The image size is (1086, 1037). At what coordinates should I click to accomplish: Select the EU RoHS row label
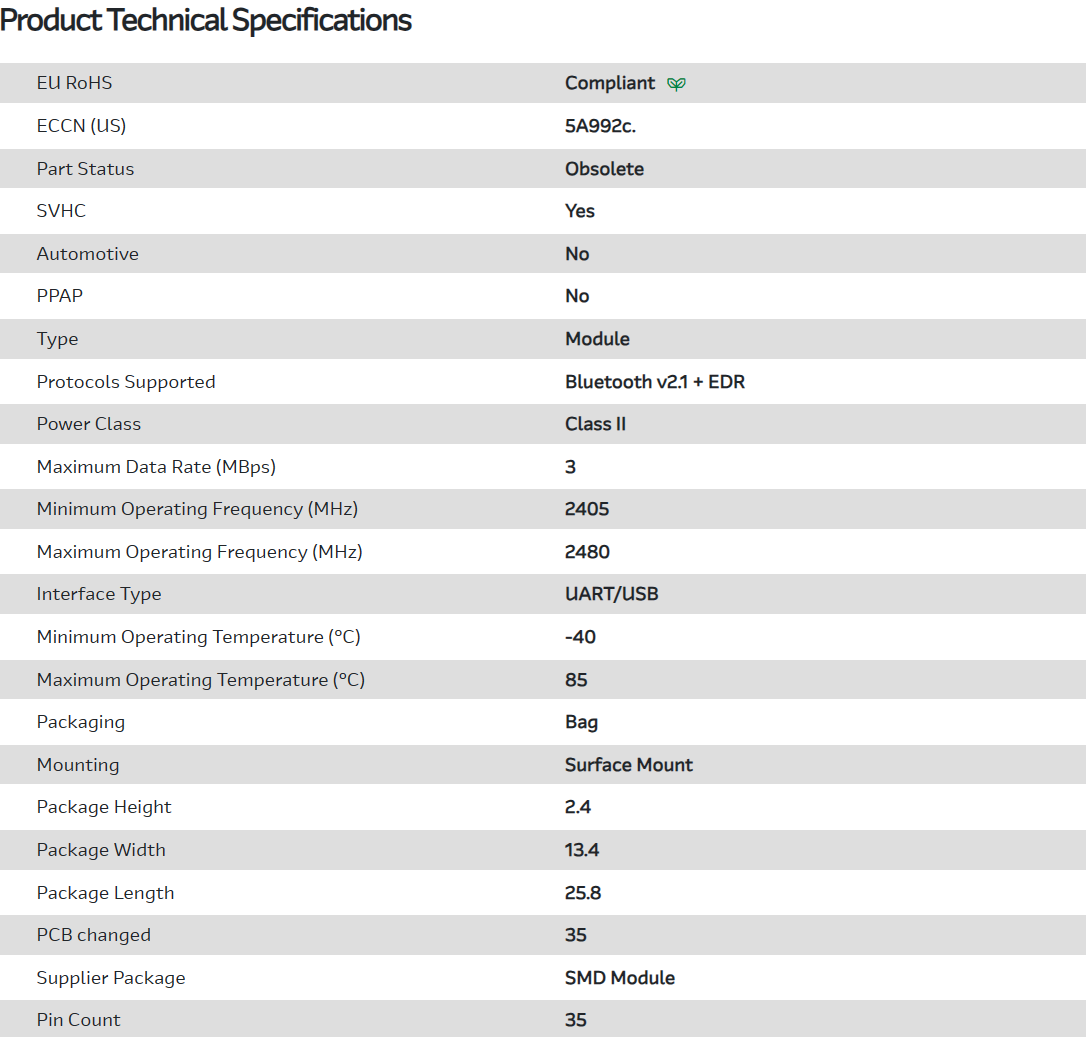[x=74, y=83]
